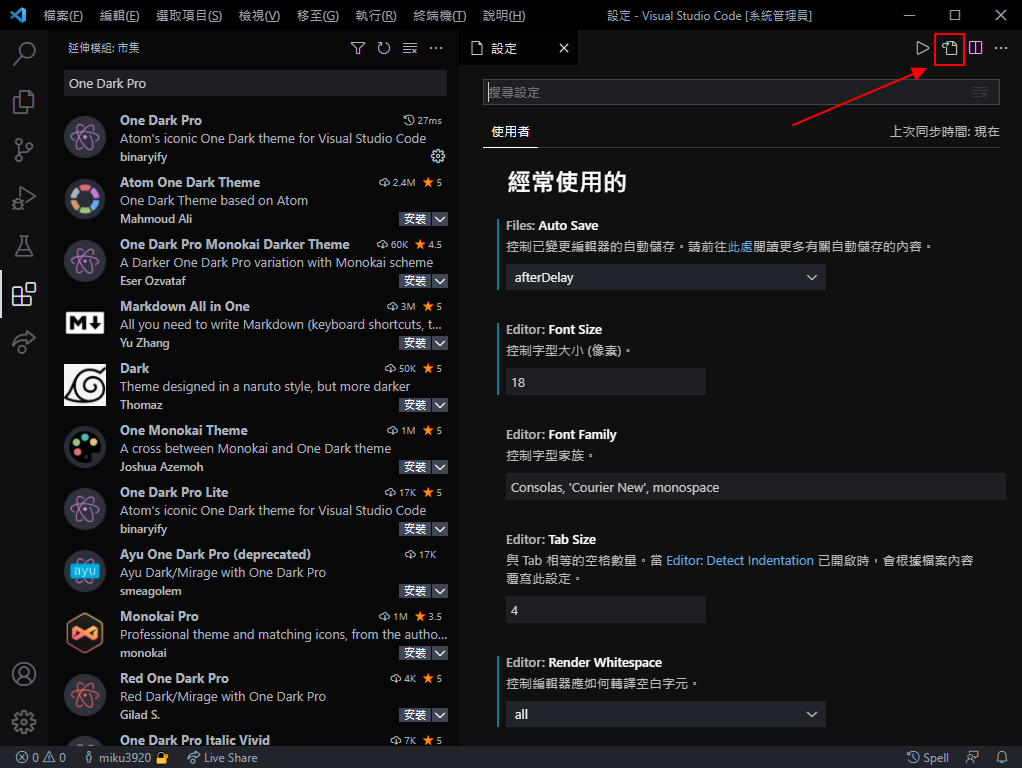The image size is (1022, 768).
Task: Open the Live Share activity bar icon
Action: (24, 342)
